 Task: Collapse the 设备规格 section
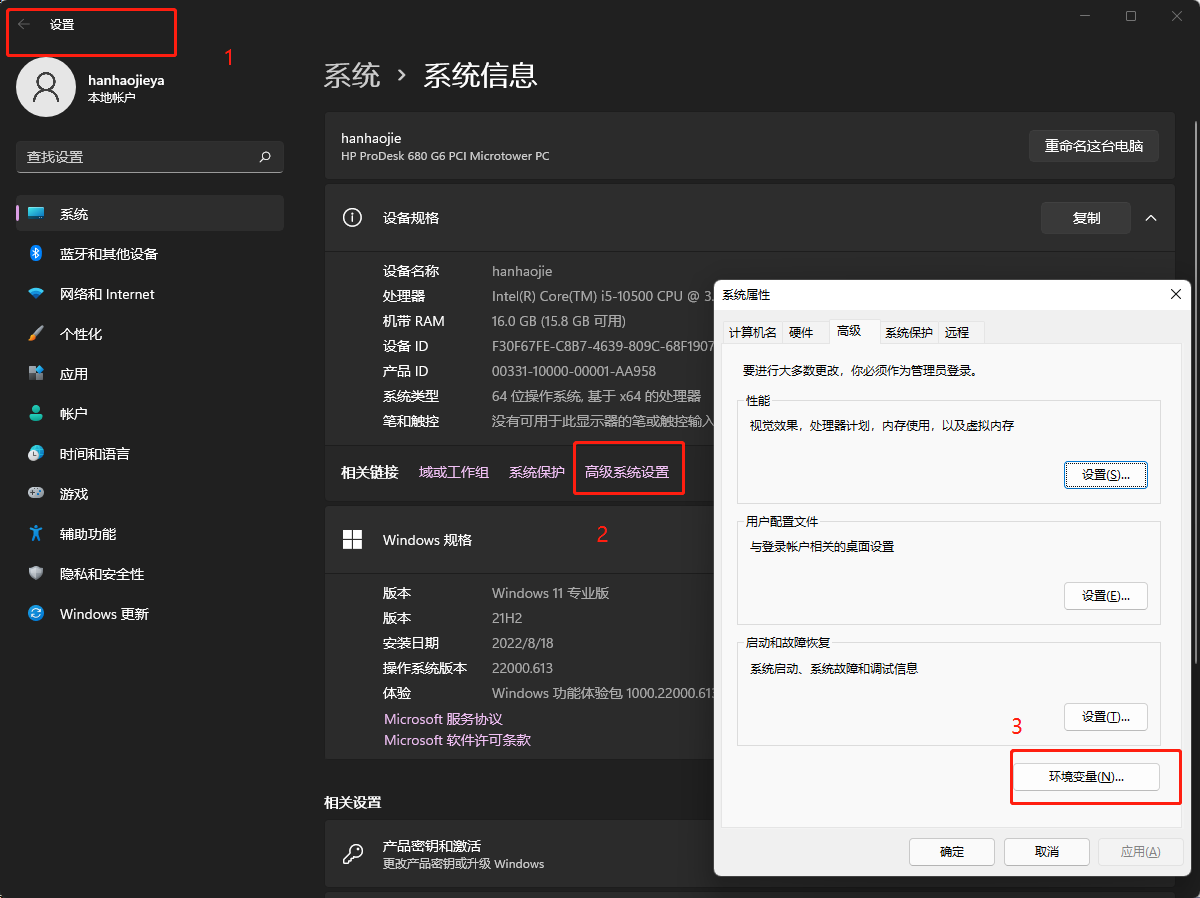[1151, 218]
